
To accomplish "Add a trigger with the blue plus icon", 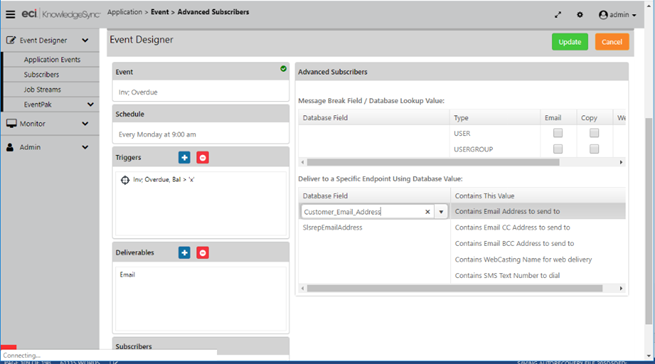I will 184,158.
